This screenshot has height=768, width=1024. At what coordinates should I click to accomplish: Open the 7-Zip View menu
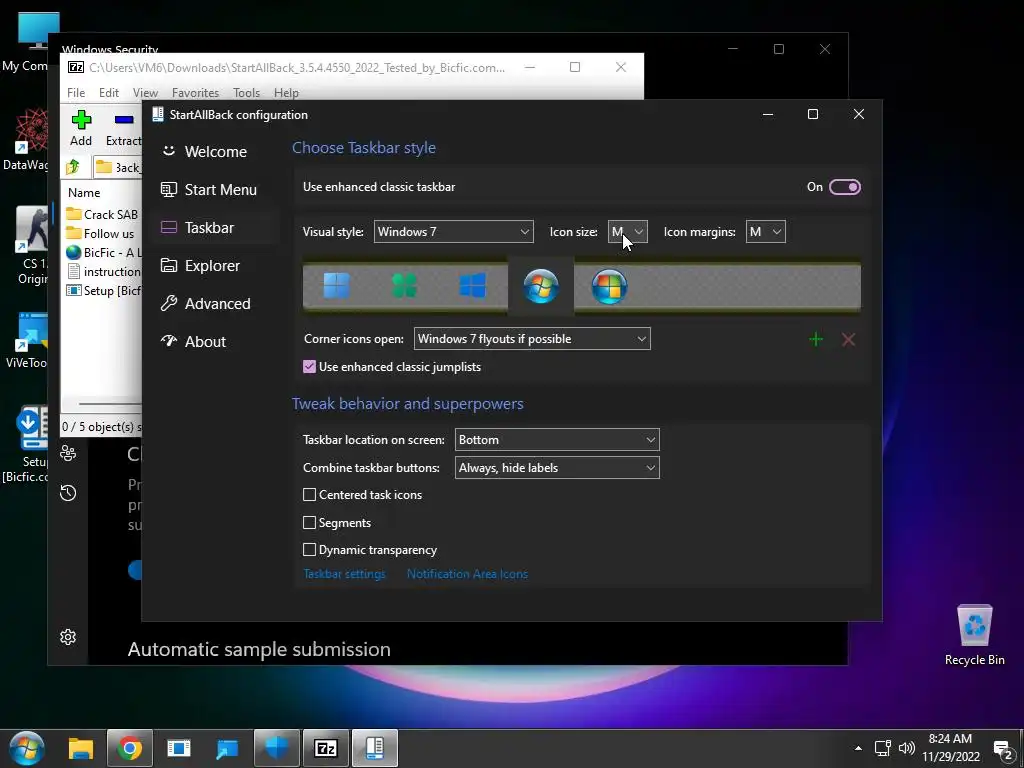[145, 93]
